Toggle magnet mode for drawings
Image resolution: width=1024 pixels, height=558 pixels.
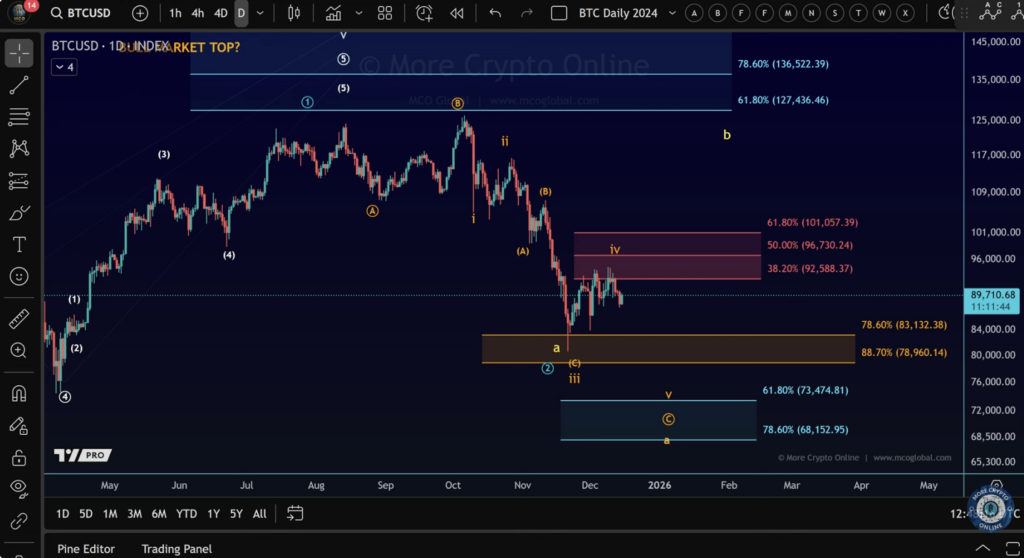(x=19, y=393)
